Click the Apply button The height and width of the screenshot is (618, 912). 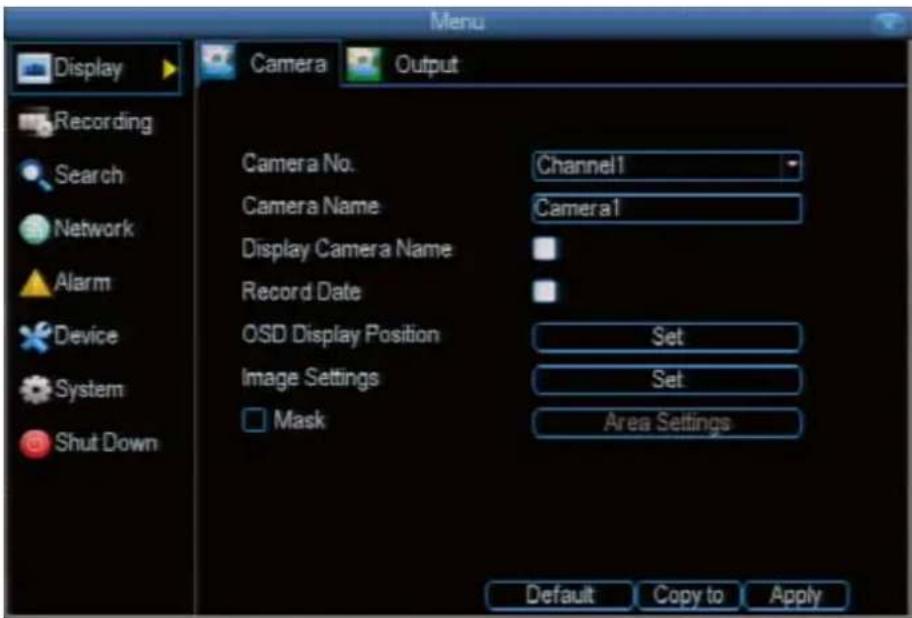click(796, 595)
